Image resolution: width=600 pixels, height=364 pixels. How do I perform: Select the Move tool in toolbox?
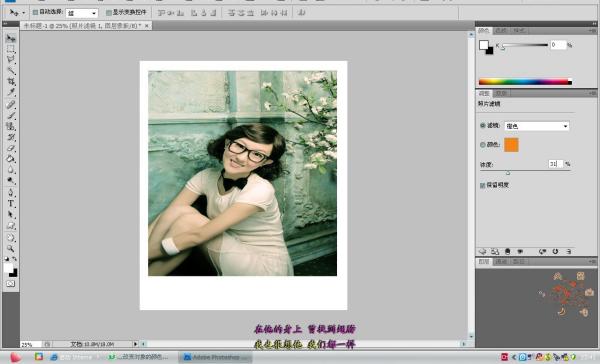11,38
